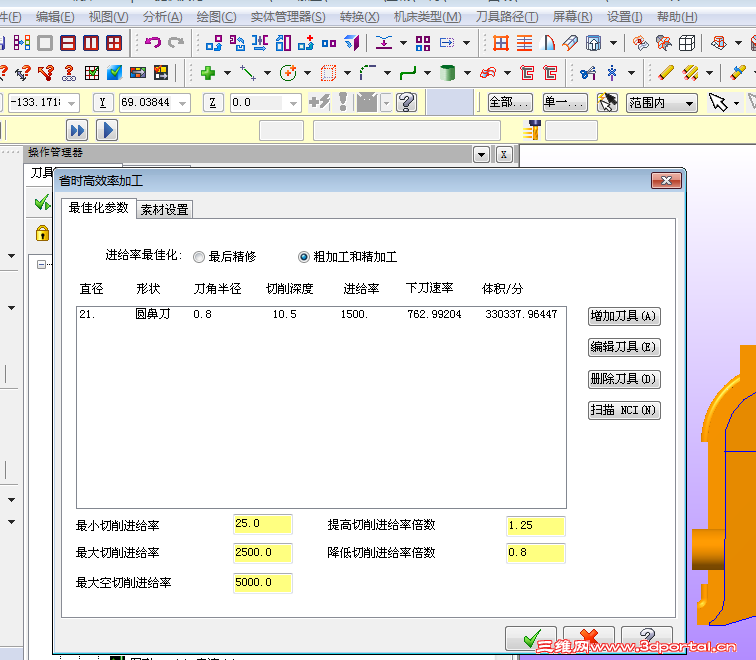Click the blue play step button
The width and height of the screenshot is (756, 660).
click(x=107, y=131)
